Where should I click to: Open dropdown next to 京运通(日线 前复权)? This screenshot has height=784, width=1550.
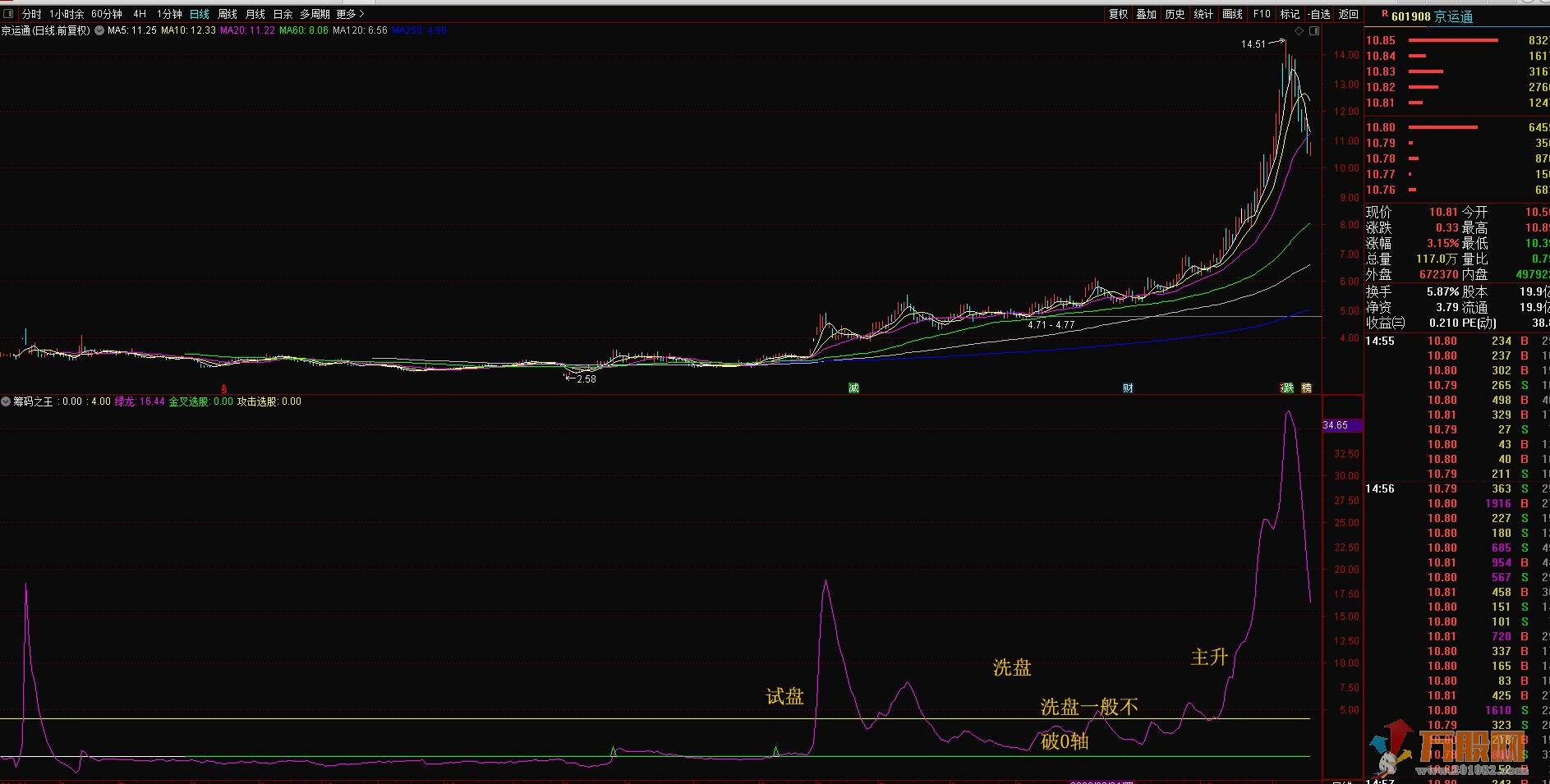tap(99, 30)
